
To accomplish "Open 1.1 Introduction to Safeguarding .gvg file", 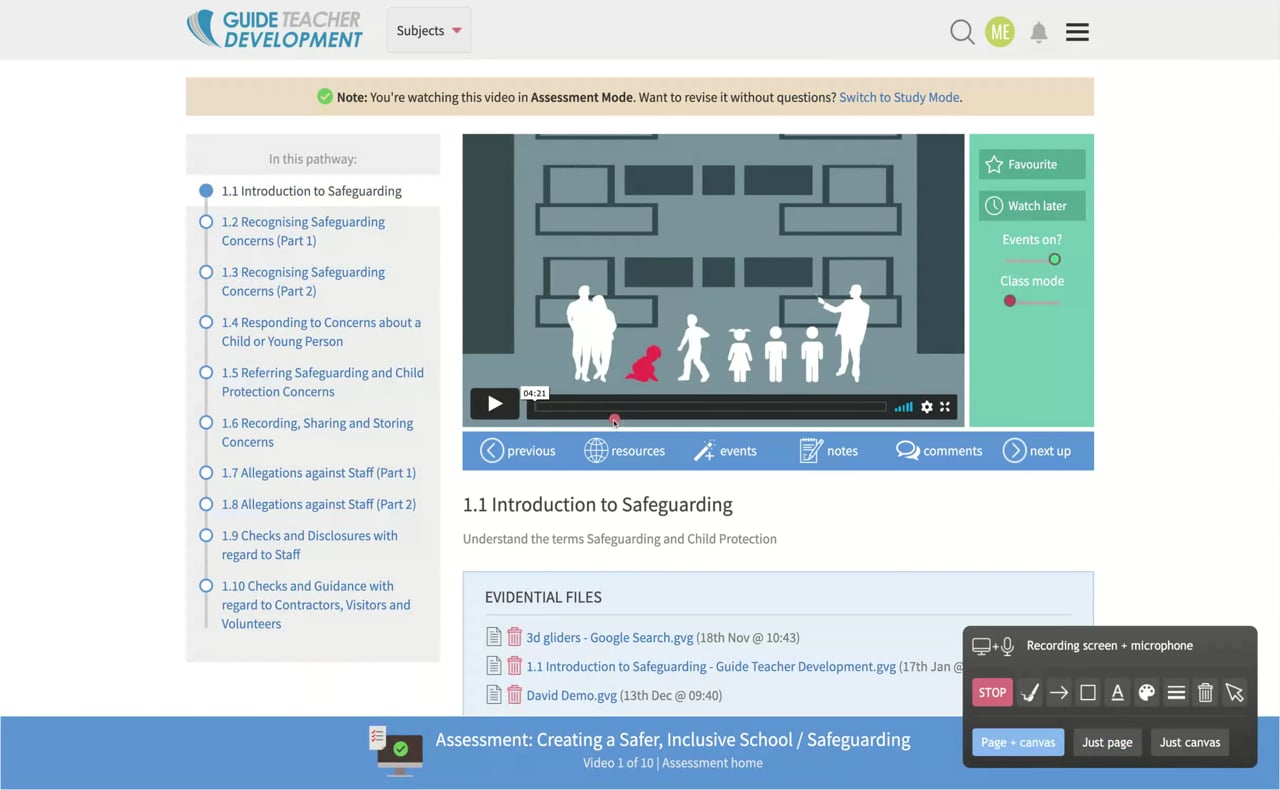I will [711, 666].
